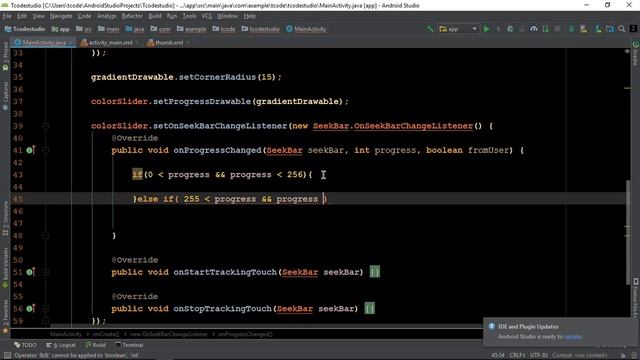Open the Run menu
The height and width of the screenshot is (360, 640).
172,16
